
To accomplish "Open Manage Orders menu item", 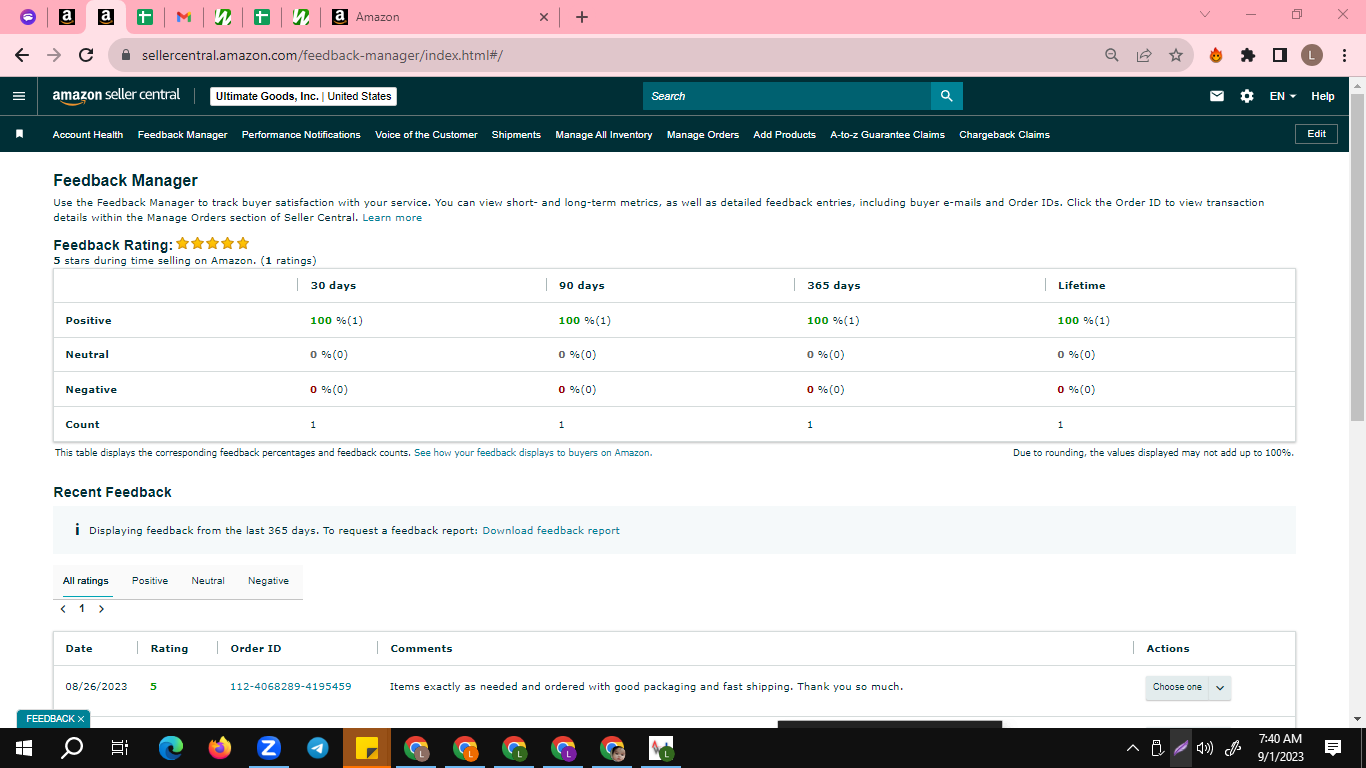I will [x=703, y=134].
